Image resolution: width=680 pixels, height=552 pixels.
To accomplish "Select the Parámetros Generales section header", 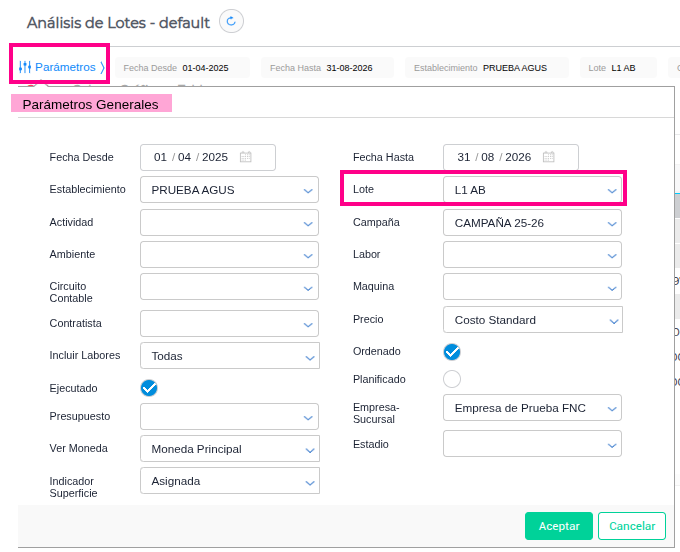I will (91, 104).
